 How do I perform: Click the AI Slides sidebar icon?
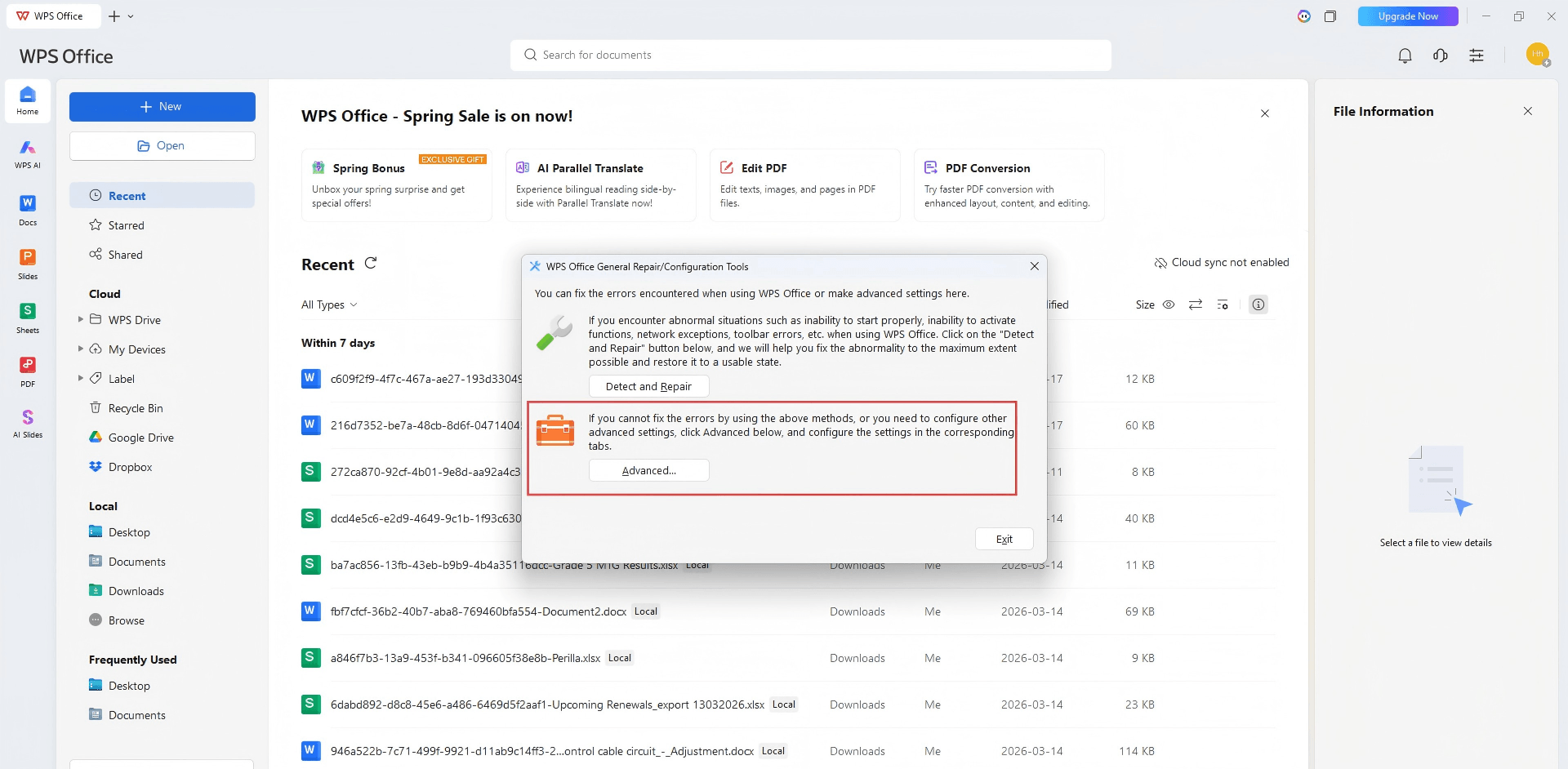[28, 423]
